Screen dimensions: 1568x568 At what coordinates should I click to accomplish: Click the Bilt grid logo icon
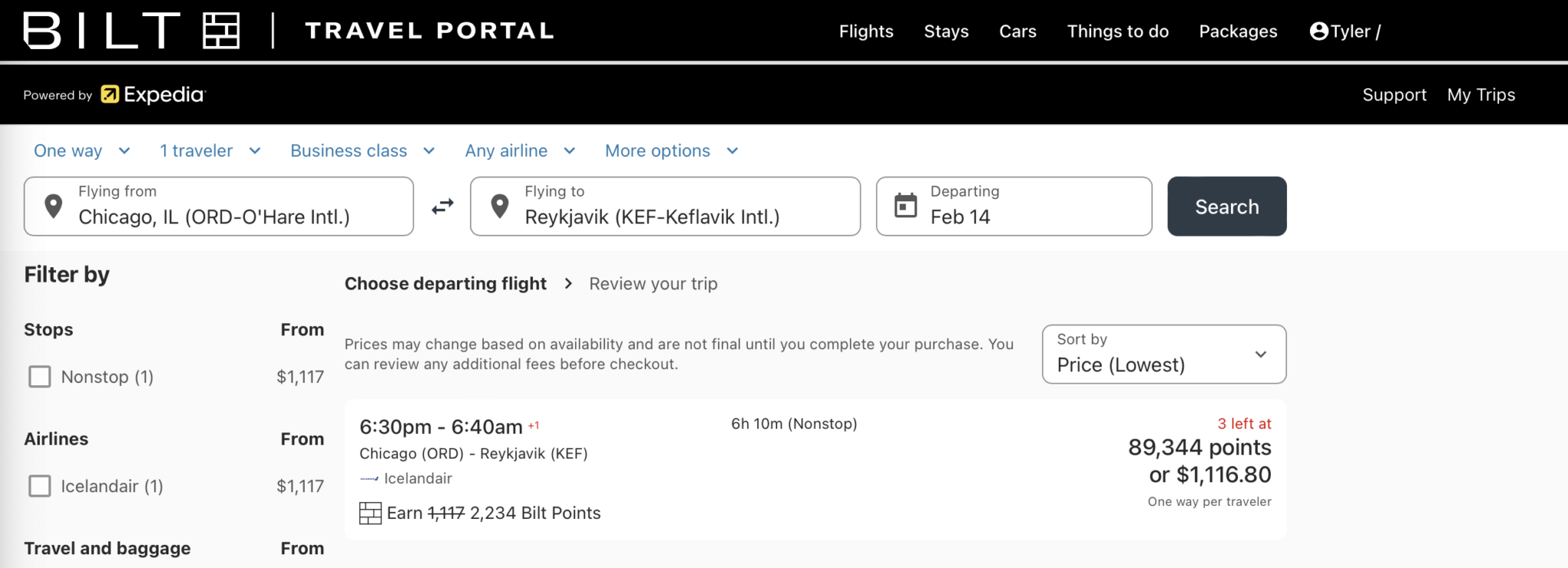pyautogui.click(x=221, y=31)
